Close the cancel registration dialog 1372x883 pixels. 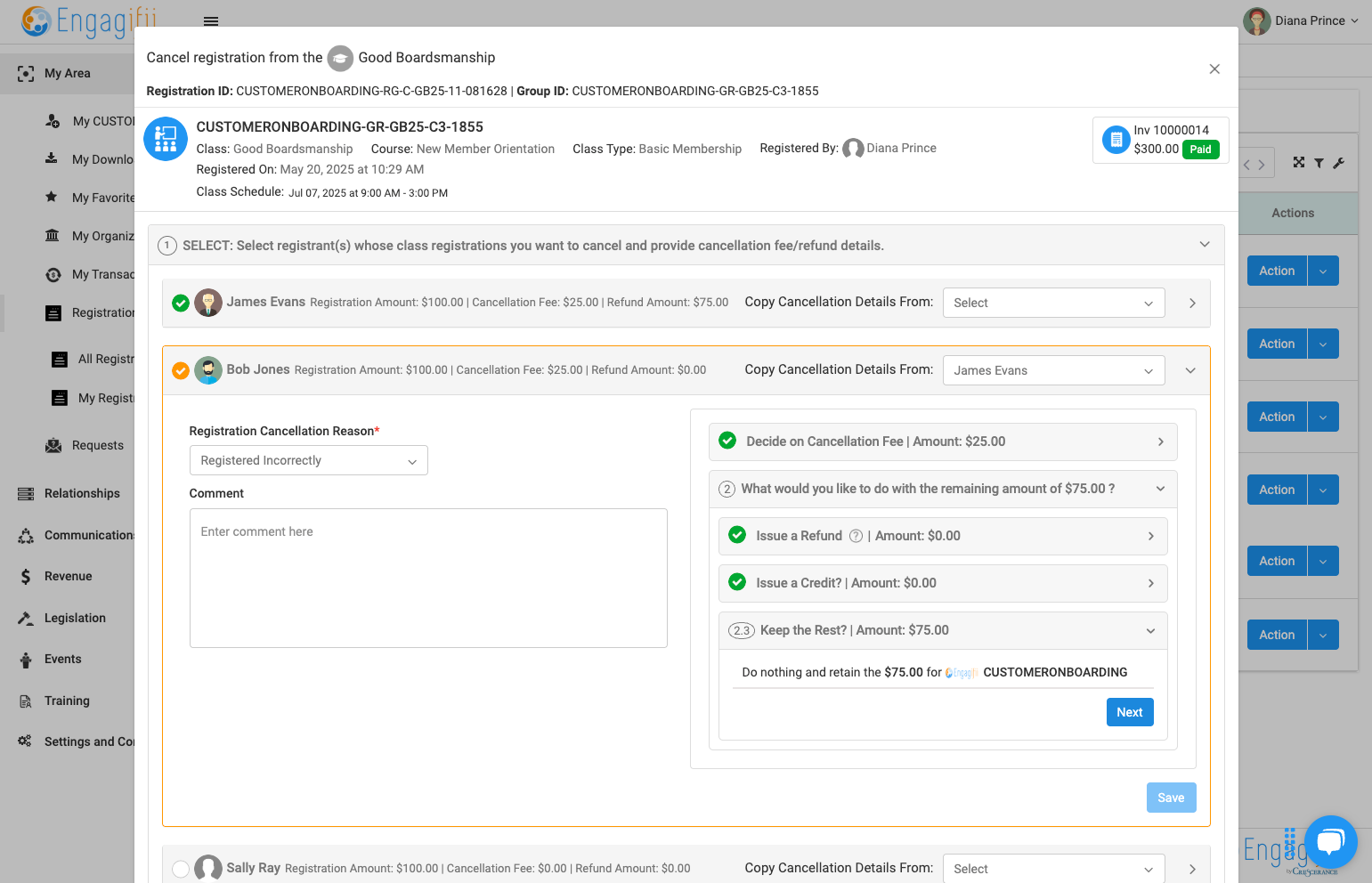[x=1214, y=69]
